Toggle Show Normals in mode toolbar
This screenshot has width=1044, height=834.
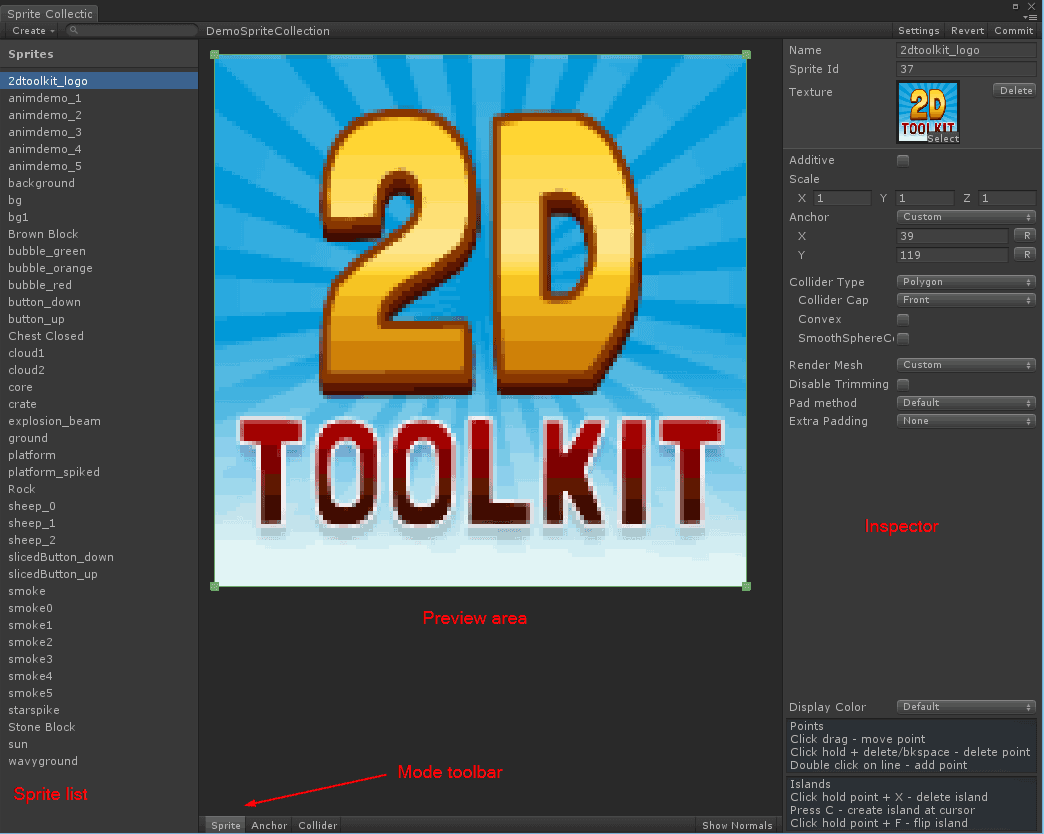(737, 825)
